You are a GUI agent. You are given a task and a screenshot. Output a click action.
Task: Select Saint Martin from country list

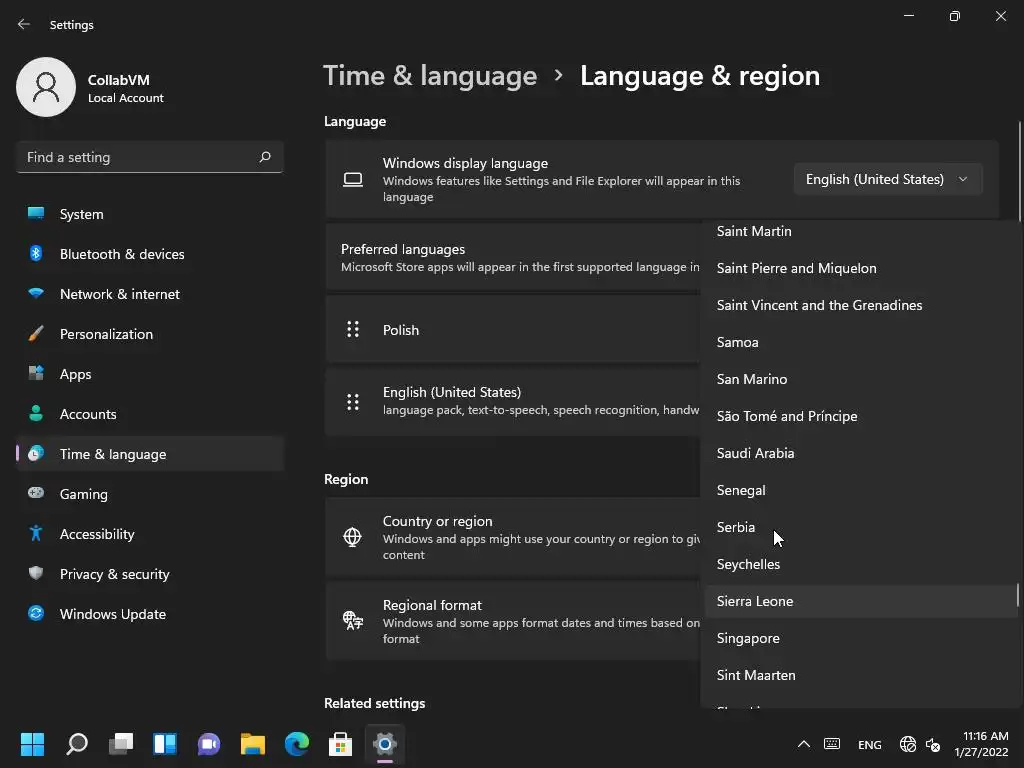(x=861, y=231)
